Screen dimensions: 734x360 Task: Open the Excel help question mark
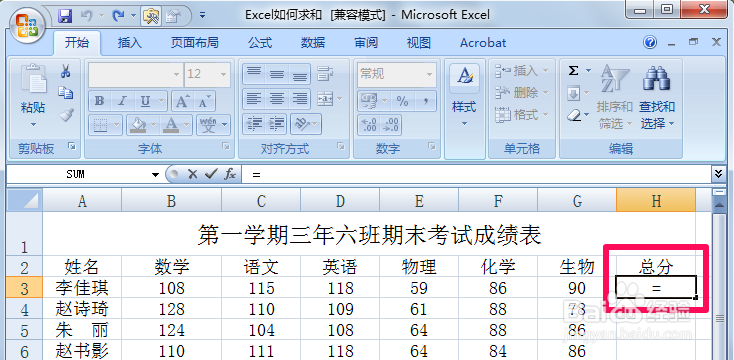[x=650, y=43]
